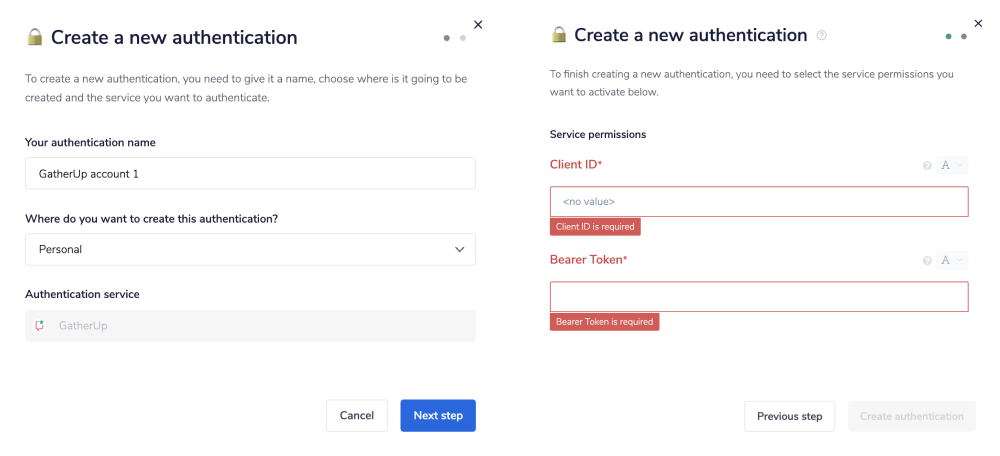
Task: Click the lock icon in the right dialog title
Action: [x=559, y=35]
